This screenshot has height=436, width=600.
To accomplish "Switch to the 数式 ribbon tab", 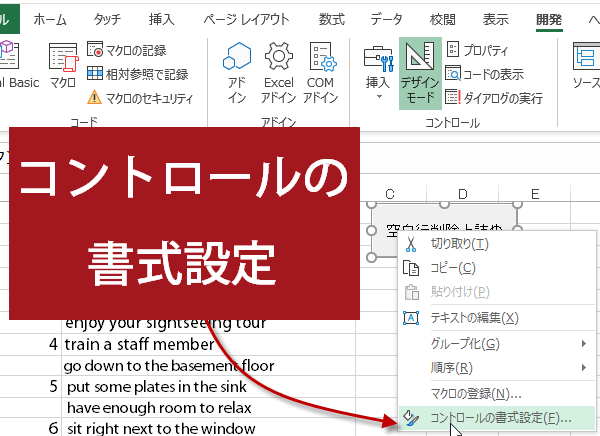I will [331, 18].
